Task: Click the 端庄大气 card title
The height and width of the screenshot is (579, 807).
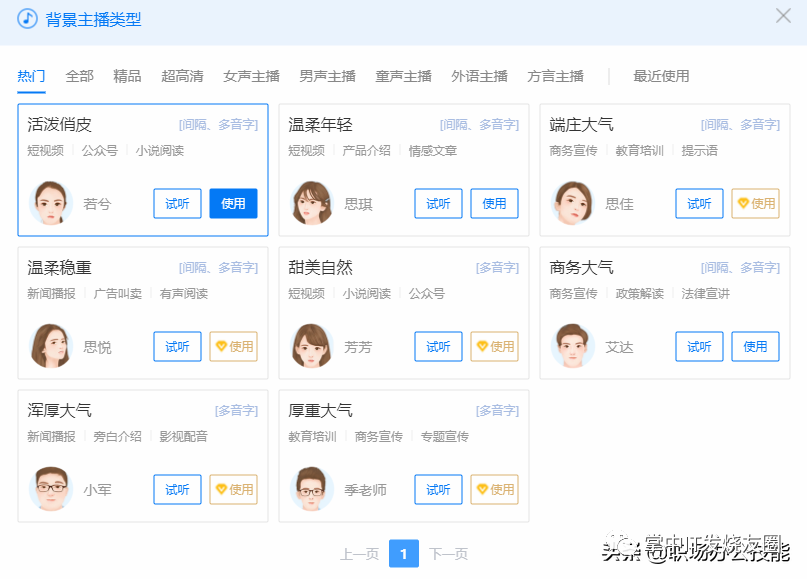Action: pyautogui.click(x=581, y=125)
